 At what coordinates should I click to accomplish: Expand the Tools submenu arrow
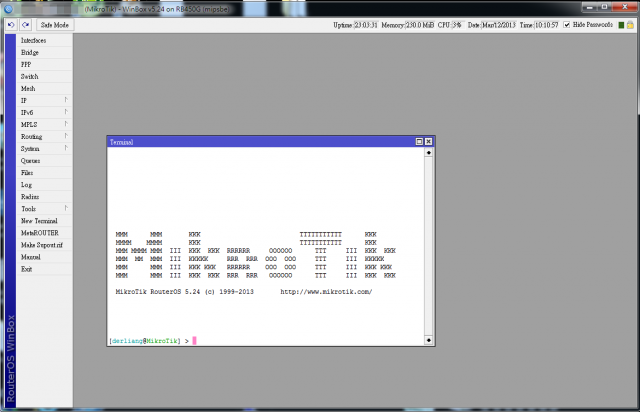click(66, 208)
